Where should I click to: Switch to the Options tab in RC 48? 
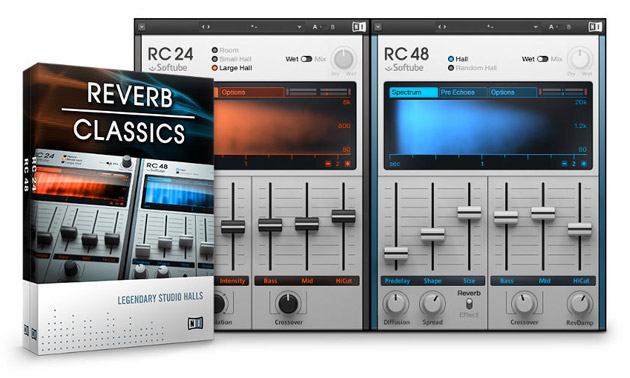[513, 92]
